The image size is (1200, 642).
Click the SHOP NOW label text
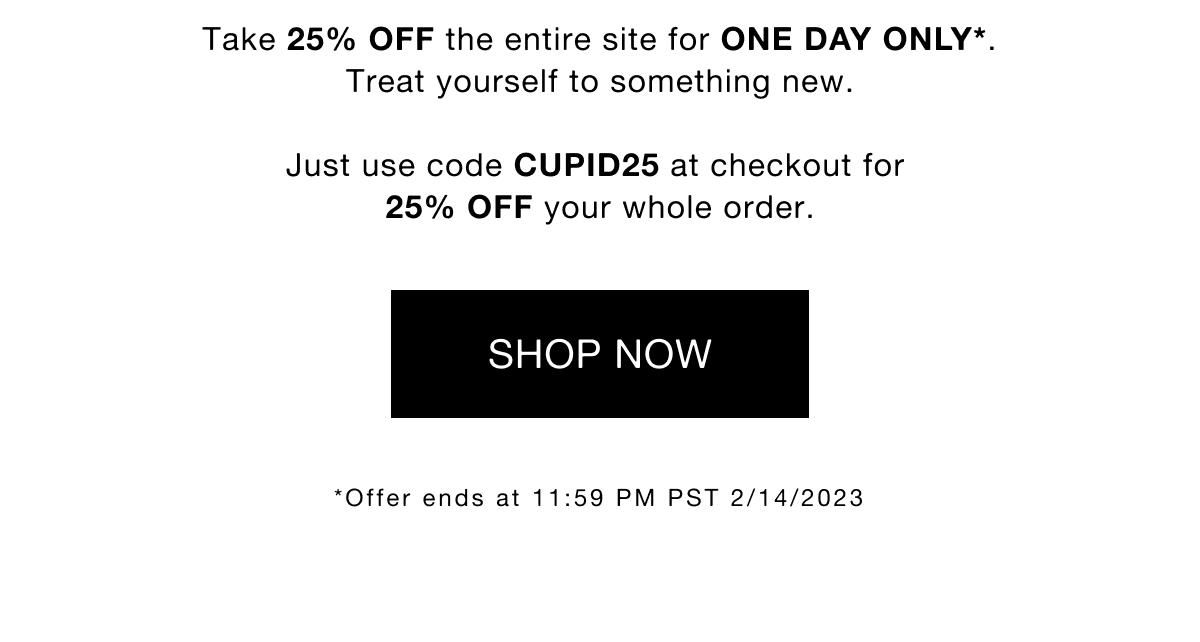[x=600, y=353]
